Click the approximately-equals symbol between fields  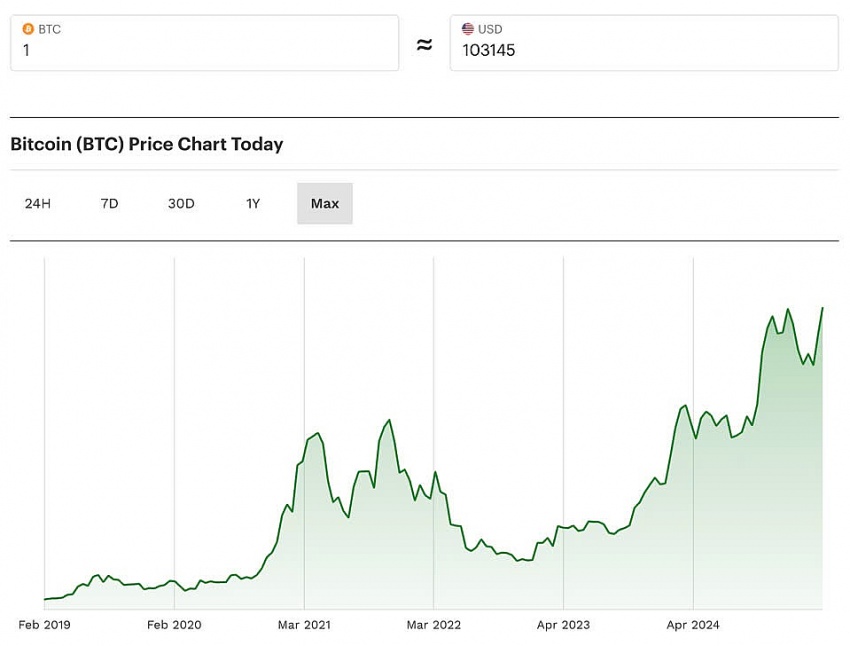424,44
